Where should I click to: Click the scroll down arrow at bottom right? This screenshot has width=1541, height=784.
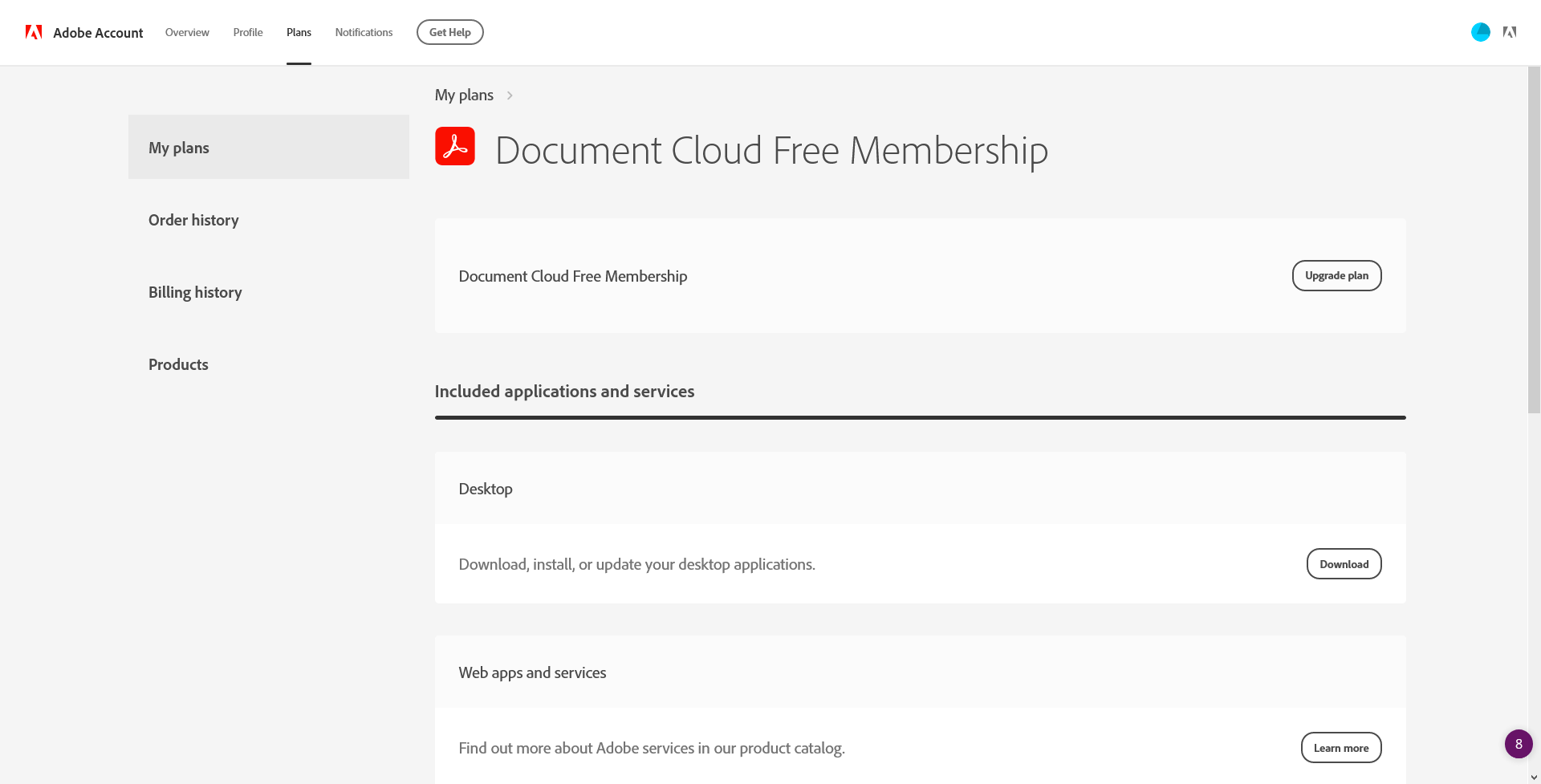tap(1534, 777)
